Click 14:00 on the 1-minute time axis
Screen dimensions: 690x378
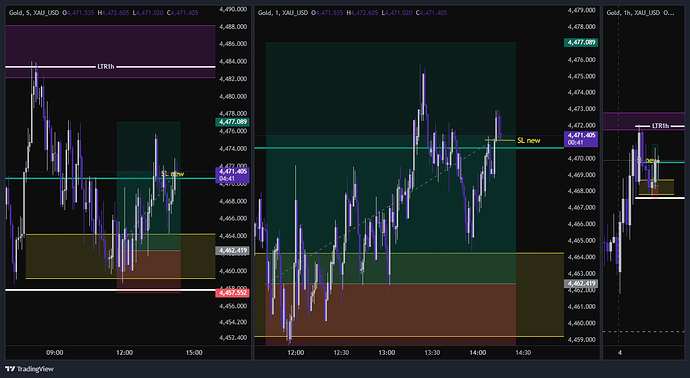coord(477,352)
